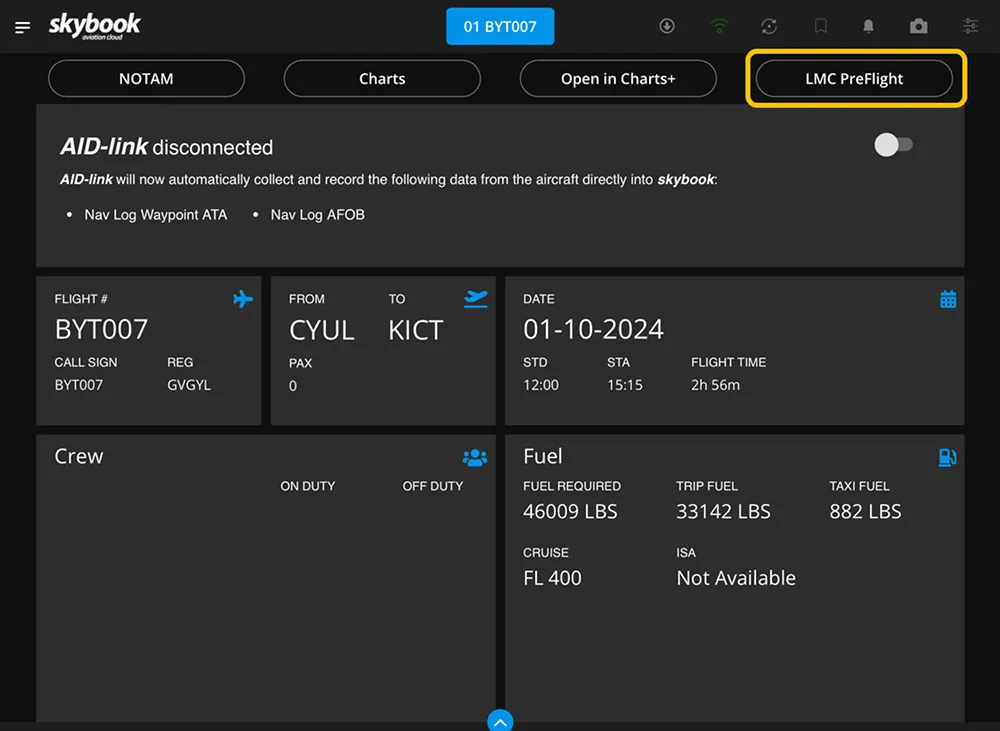Expand the bottom chevron-up panel button
Image resolution: width=1000 pixels, height=731 pixels.
[500, 721]
